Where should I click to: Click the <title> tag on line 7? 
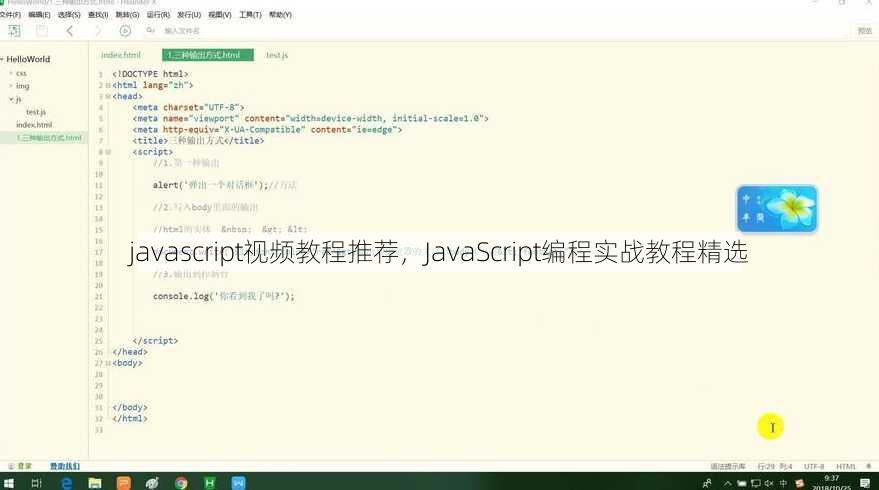(150, 141)
